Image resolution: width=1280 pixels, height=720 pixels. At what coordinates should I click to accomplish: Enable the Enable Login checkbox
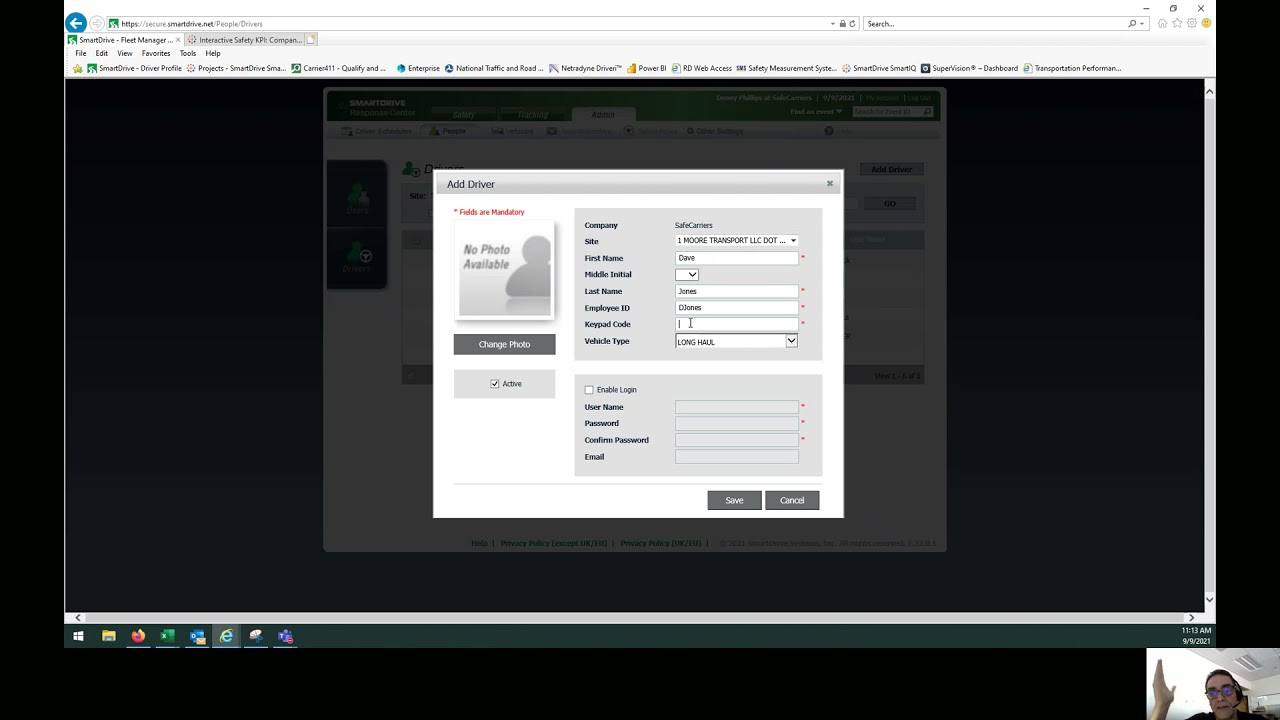click(589, 390)
